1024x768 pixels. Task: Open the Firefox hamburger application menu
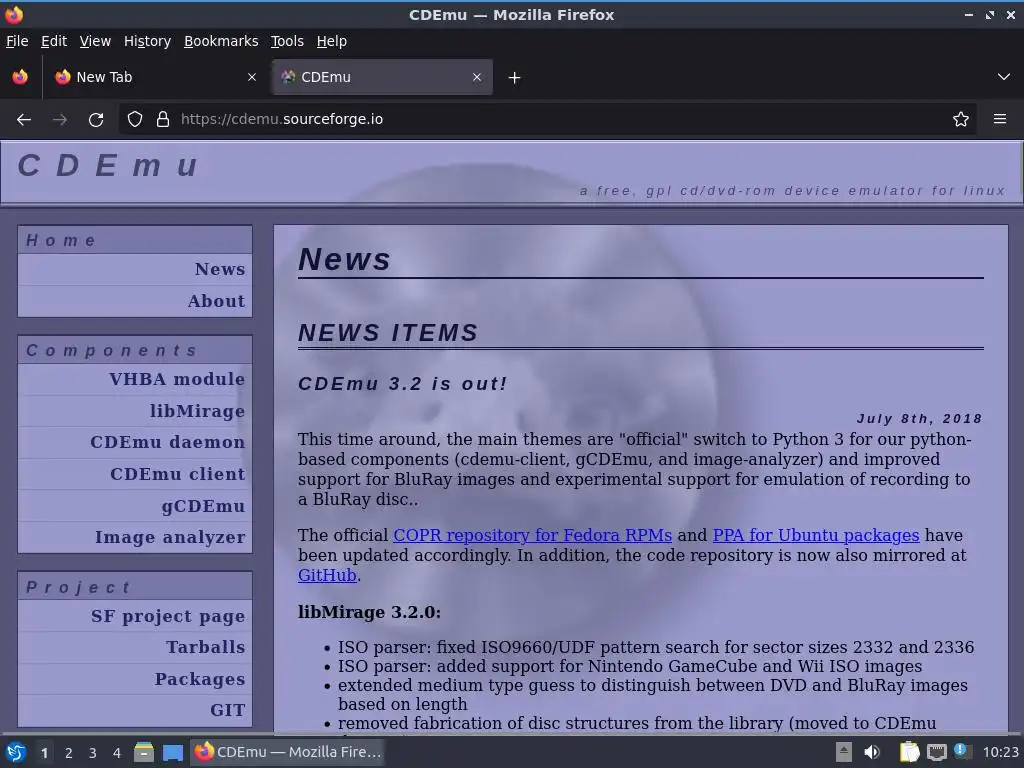1000,120
